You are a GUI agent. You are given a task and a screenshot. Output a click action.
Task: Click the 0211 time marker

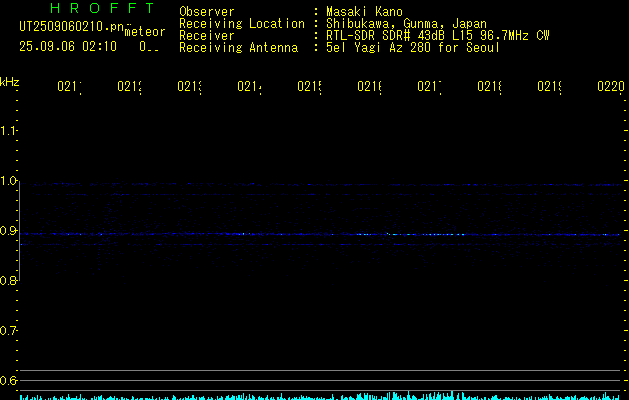[x=69, y=86]
